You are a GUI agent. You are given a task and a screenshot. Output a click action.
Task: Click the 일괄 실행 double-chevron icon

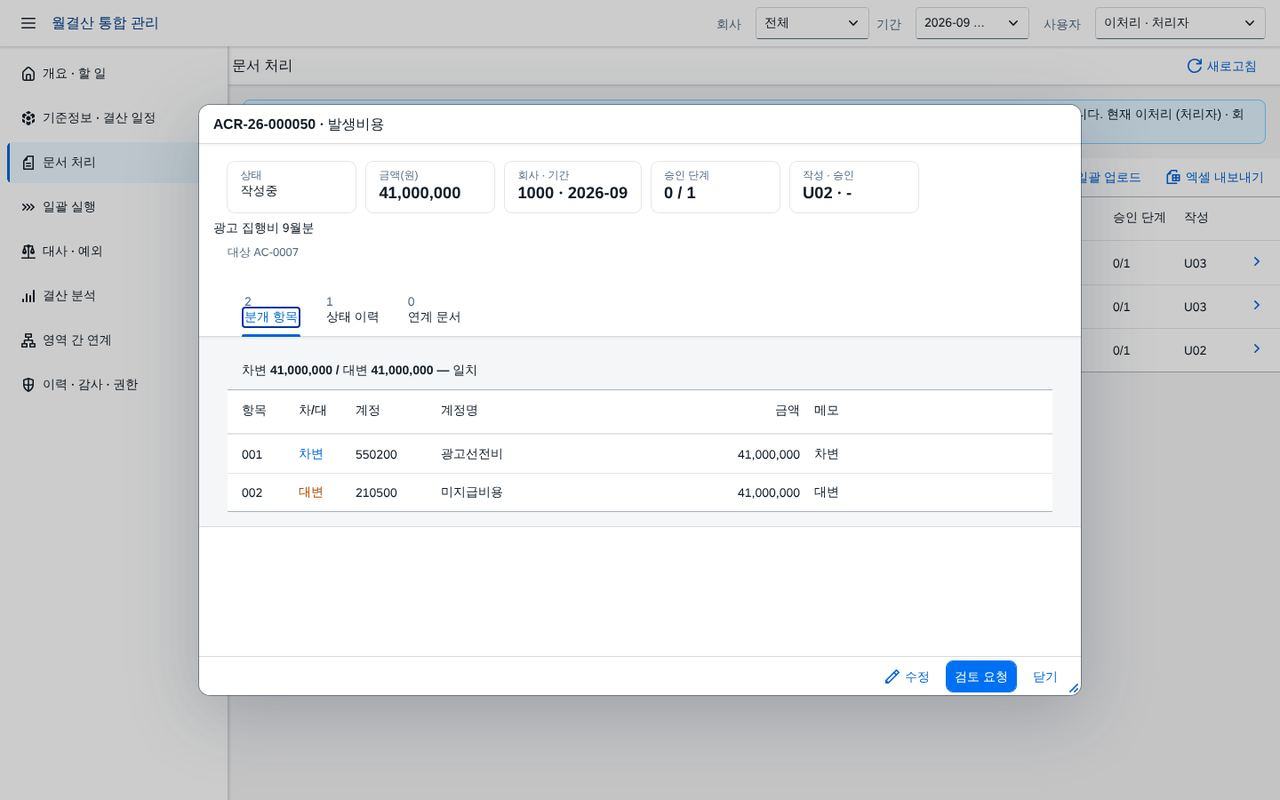pyautogui.click(x=28, y=207)
